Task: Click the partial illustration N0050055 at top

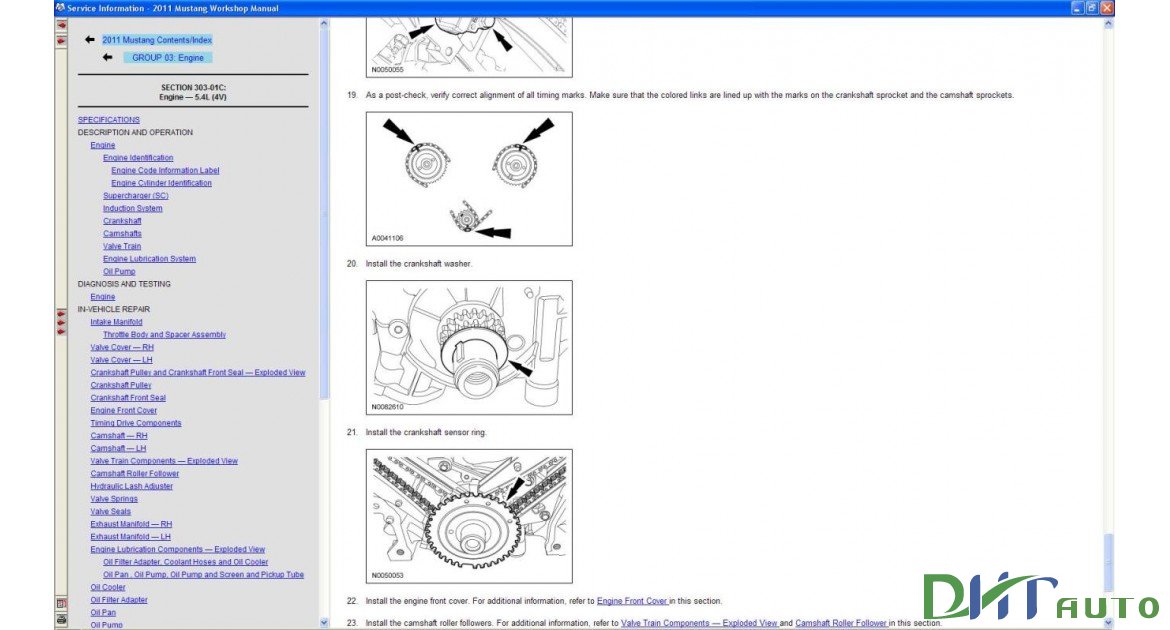Action: 469,48
